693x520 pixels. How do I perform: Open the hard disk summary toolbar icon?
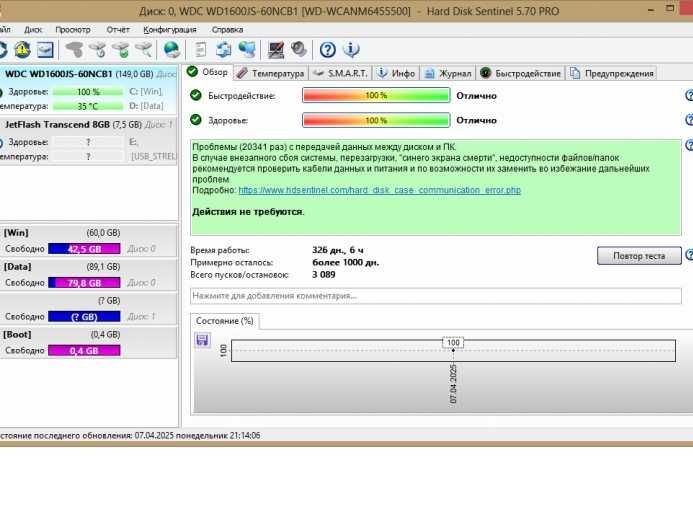pyautogui.click(x=45, y=49)
